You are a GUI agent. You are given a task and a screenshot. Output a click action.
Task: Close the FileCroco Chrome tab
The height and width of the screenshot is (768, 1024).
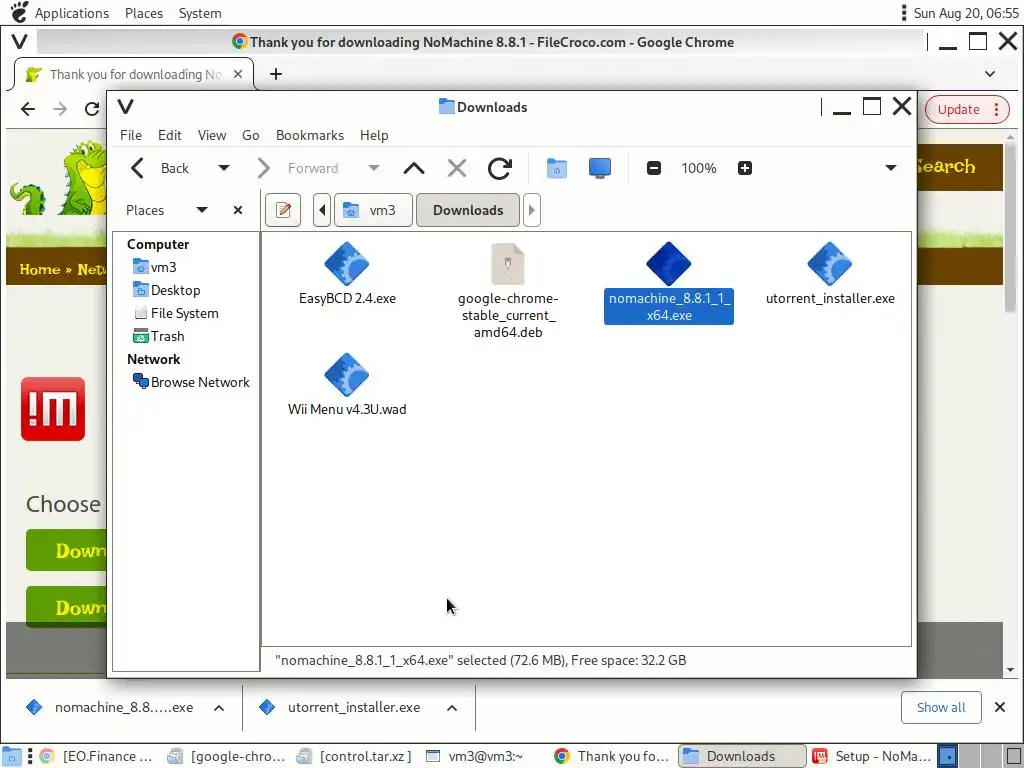tap(238, 74)
